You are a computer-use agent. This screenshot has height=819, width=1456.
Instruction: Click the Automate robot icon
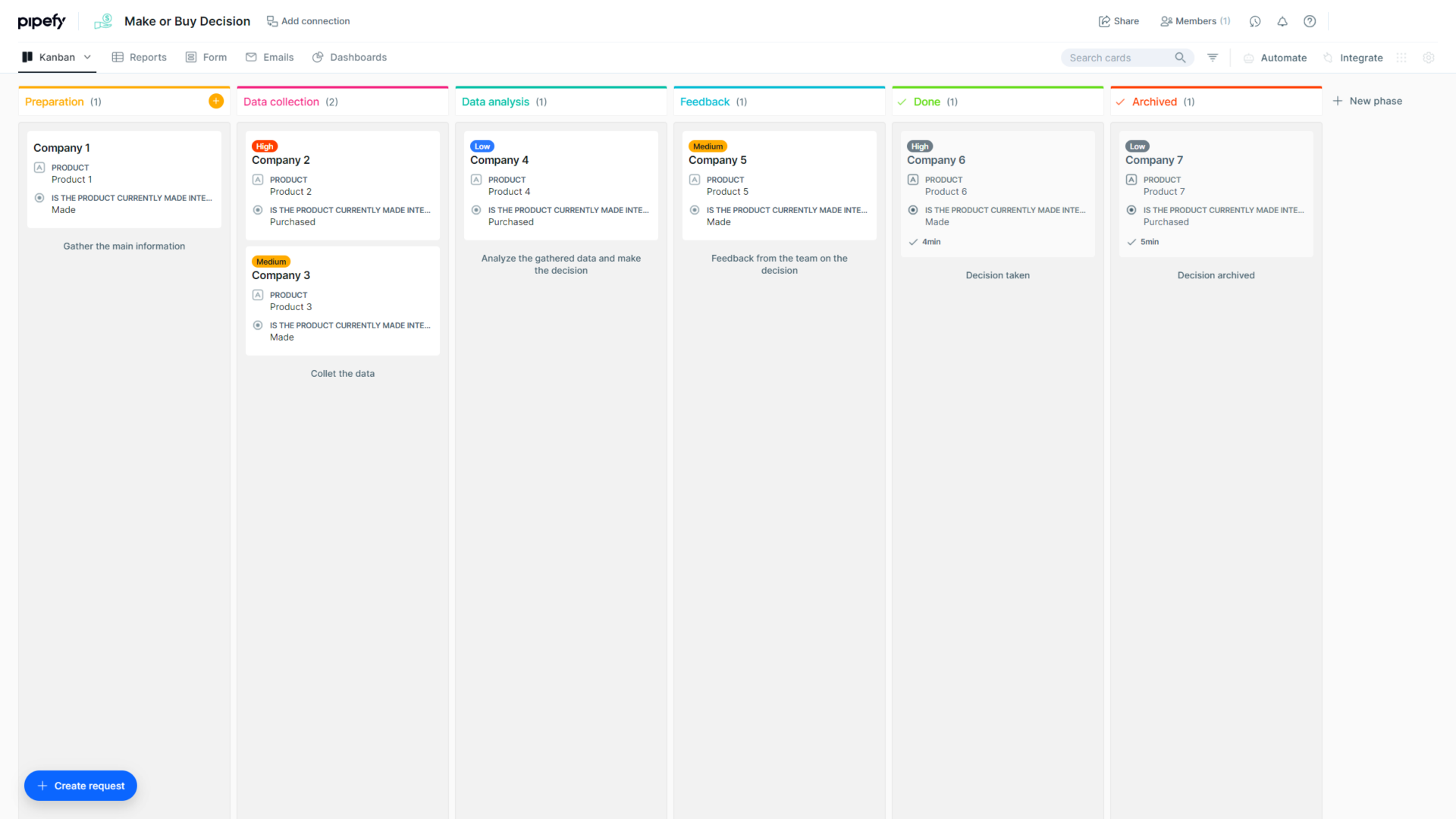1249,58
